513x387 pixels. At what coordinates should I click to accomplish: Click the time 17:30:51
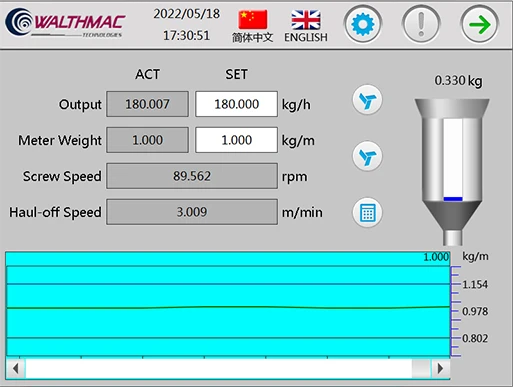187,35
